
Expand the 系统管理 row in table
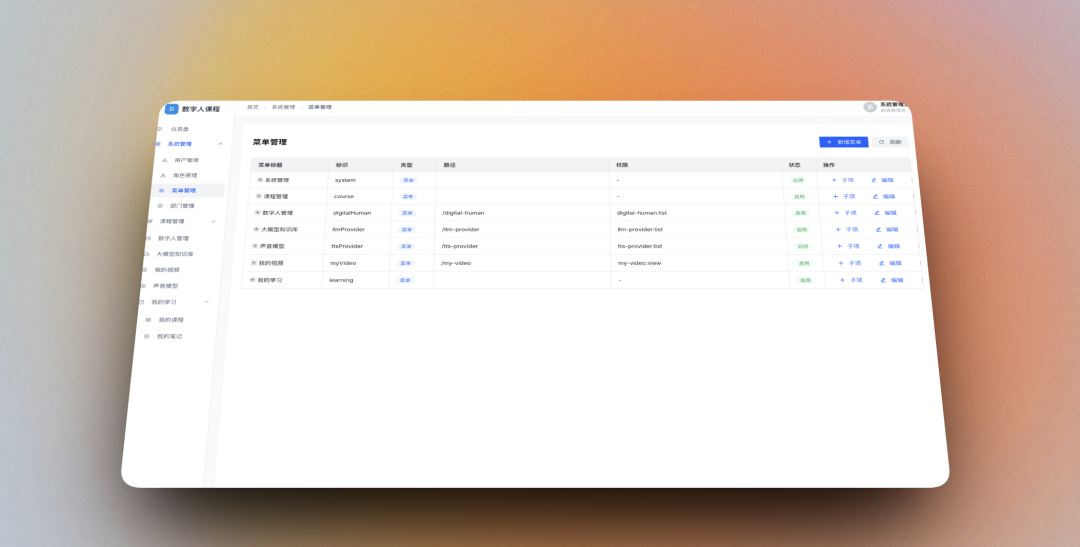(x=260, y=180)
